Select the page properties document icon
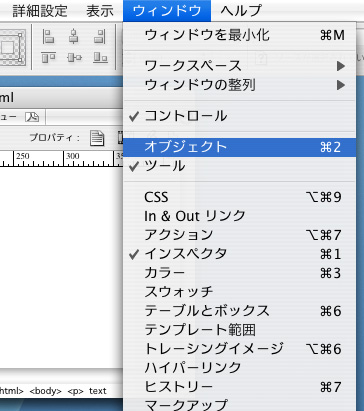364x411 pixels. [97, 138]
